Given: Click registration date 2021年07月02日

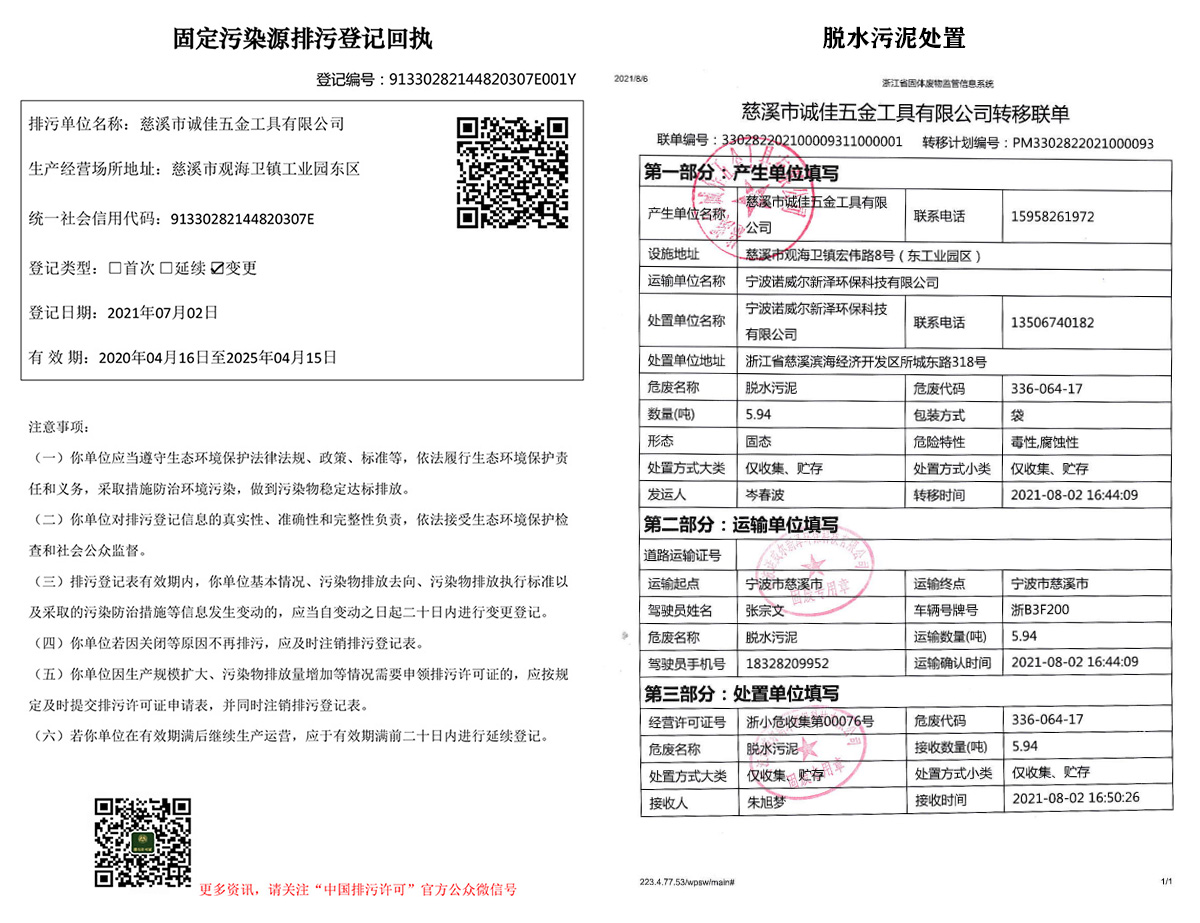Looking at the screenshot, I should pyautogui.click(x=162, y=313).
